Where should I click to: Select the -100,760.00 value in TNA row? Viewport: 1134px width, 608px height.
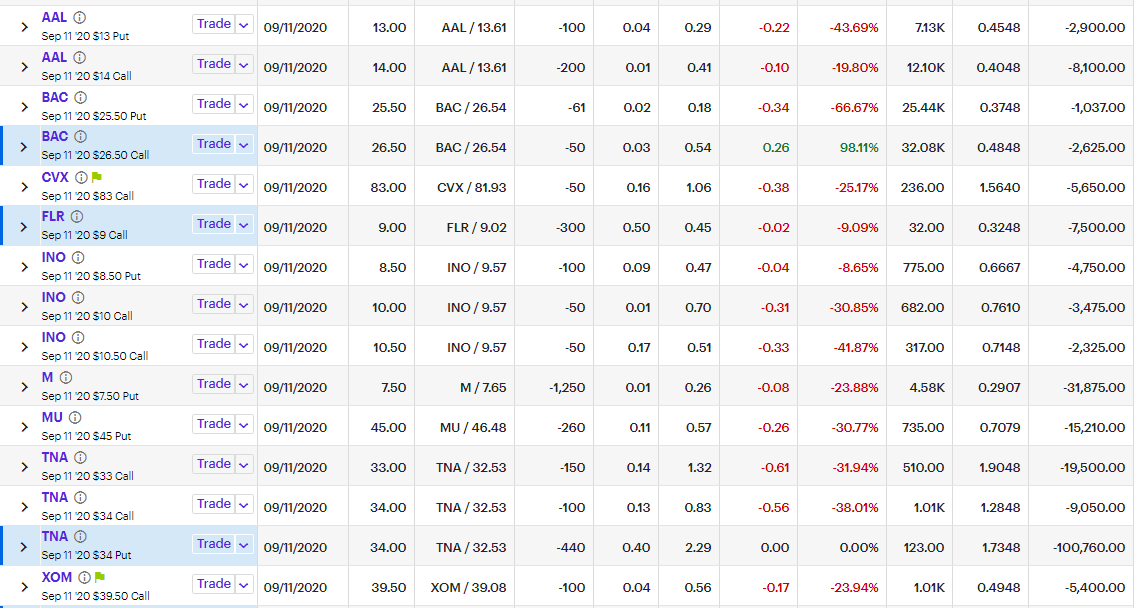point(1089,547)
